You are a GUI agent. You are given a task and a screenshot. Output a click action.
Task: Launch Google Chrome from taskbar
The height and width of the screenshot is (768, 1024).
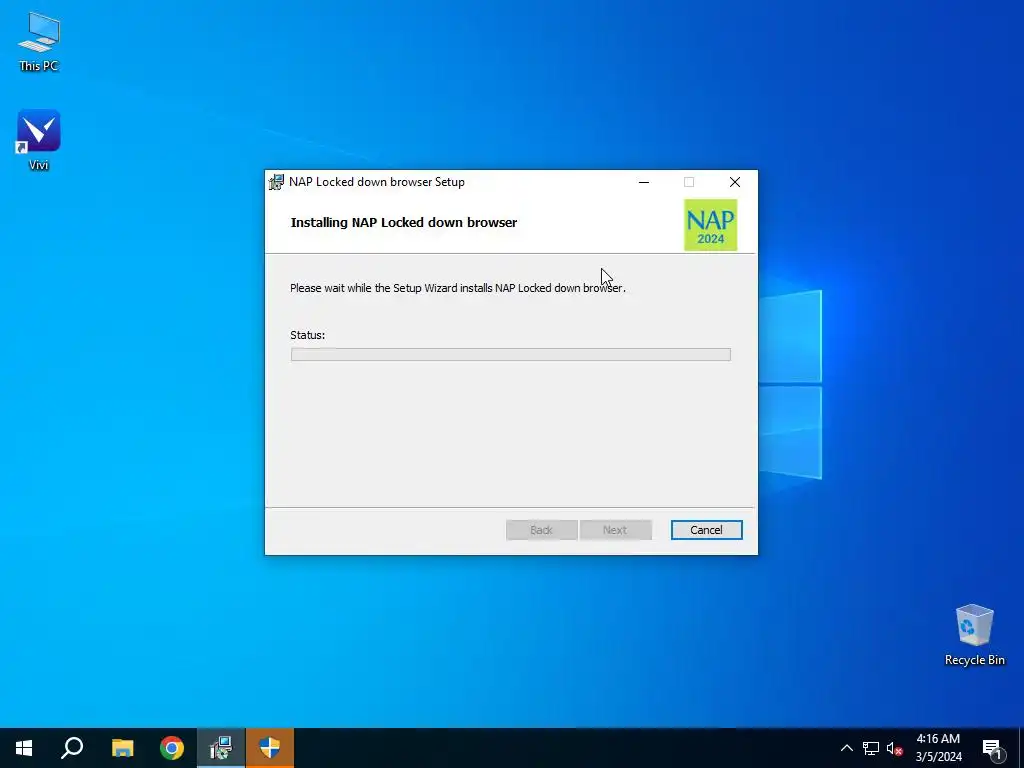[172, 748]
